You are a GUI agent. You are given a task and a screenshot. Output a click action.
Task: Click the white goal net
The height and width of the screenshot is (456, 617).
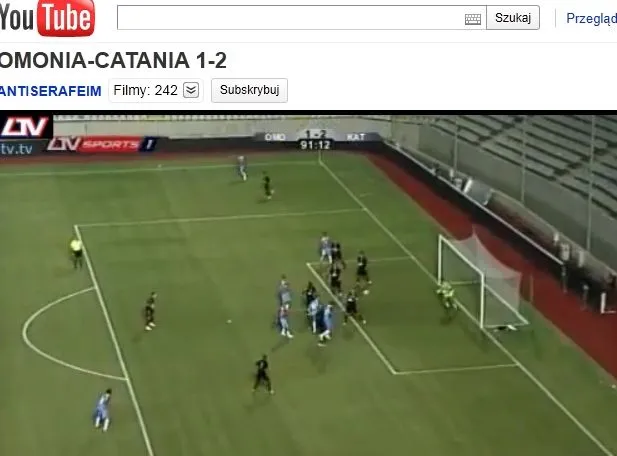coord(483,280)
